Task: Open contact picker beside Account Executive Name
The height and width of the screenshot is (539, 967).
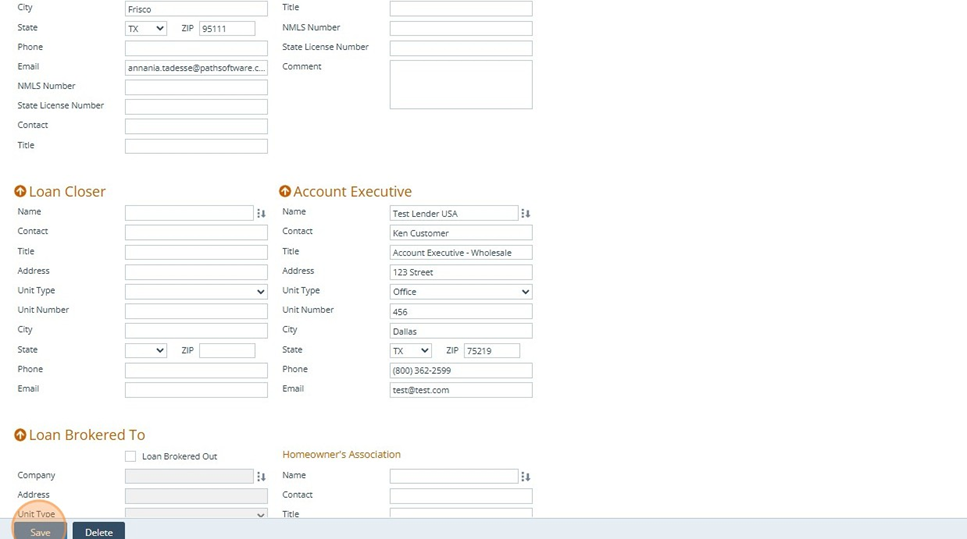Action: pyautogui.click(x=526, y=213)
